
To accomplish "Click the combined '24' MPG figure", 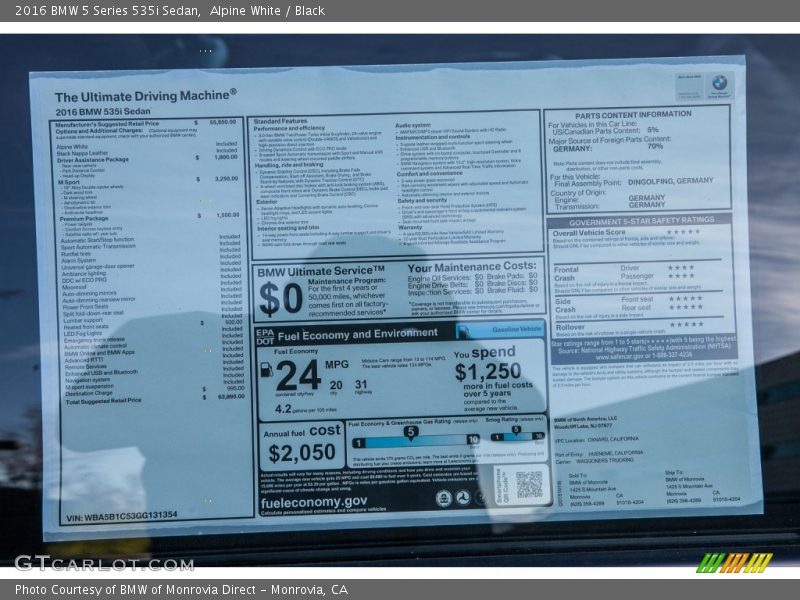I will pos(298,376).
